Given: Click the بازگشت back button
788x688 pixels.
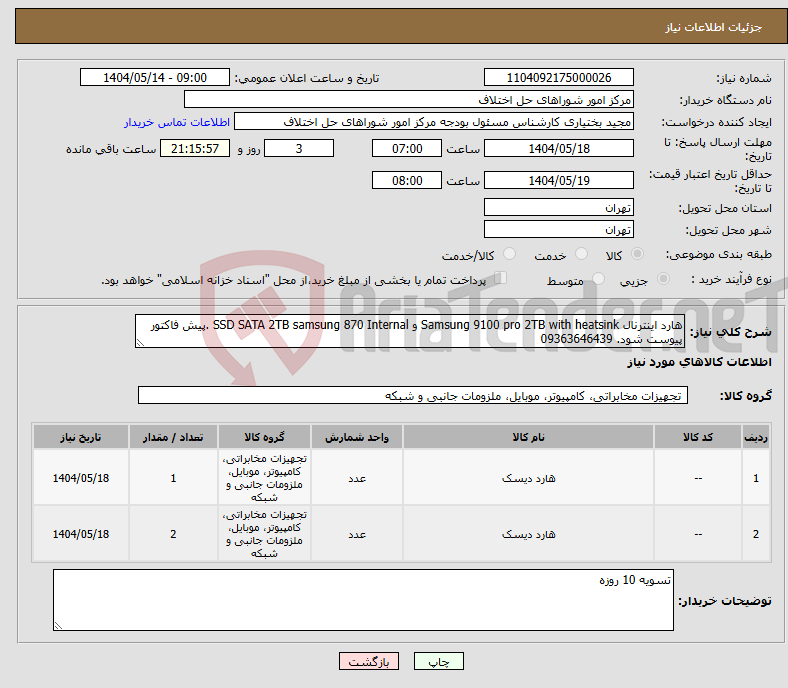Looking at the screenshot, I should [x=369, y=661].
